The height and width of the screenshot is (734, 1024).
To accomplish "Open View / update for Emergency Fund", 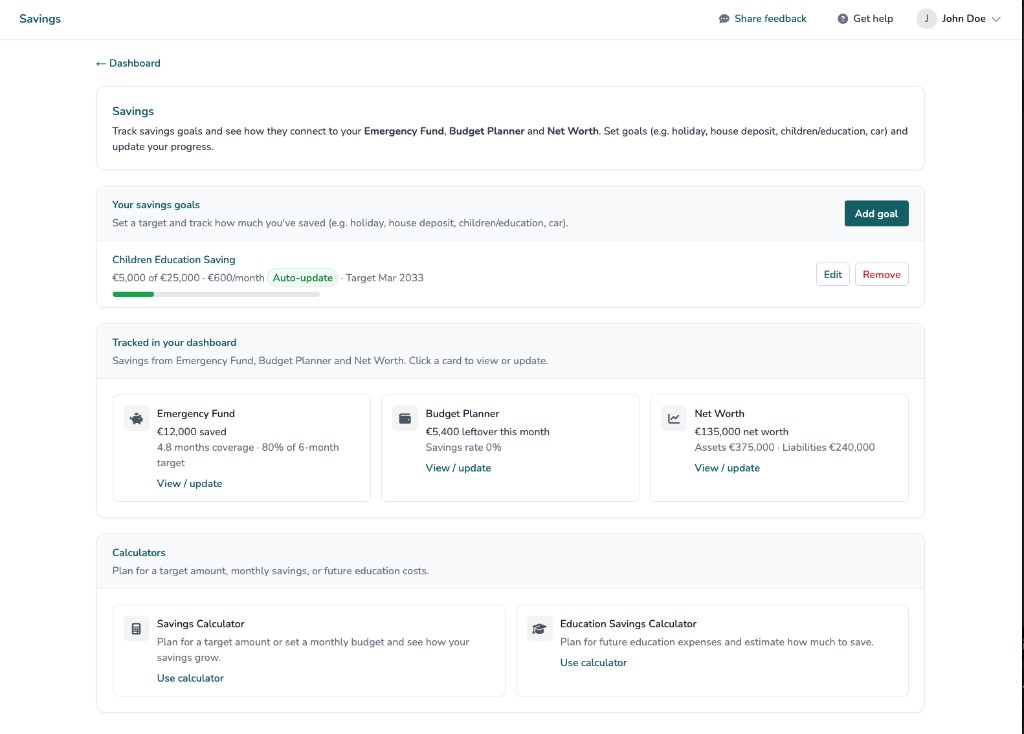I will point(188,483).
